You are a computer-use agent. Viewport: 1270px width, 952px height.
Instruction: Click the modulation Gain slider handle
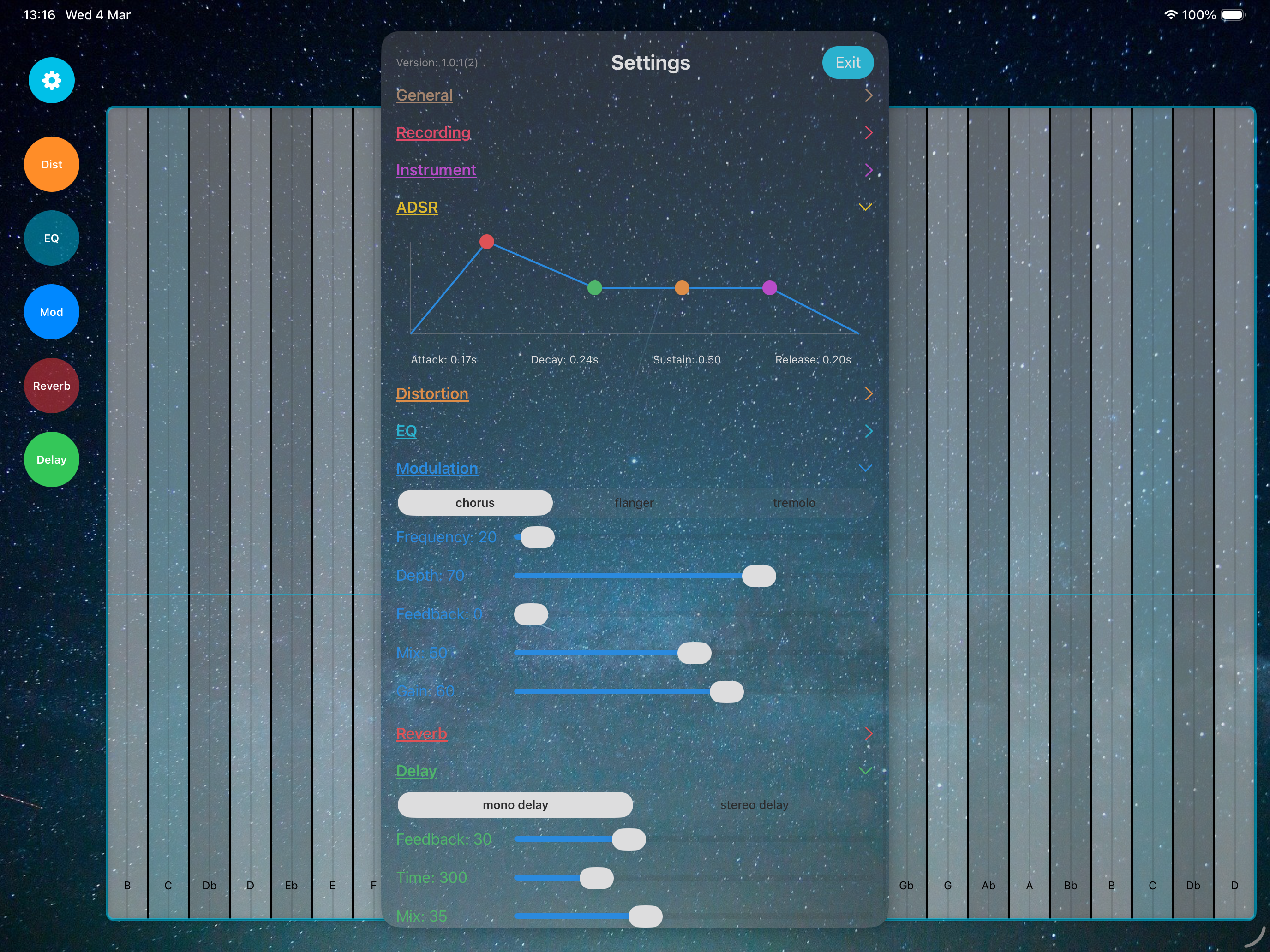pyautogui.click(x=727, y=691)
